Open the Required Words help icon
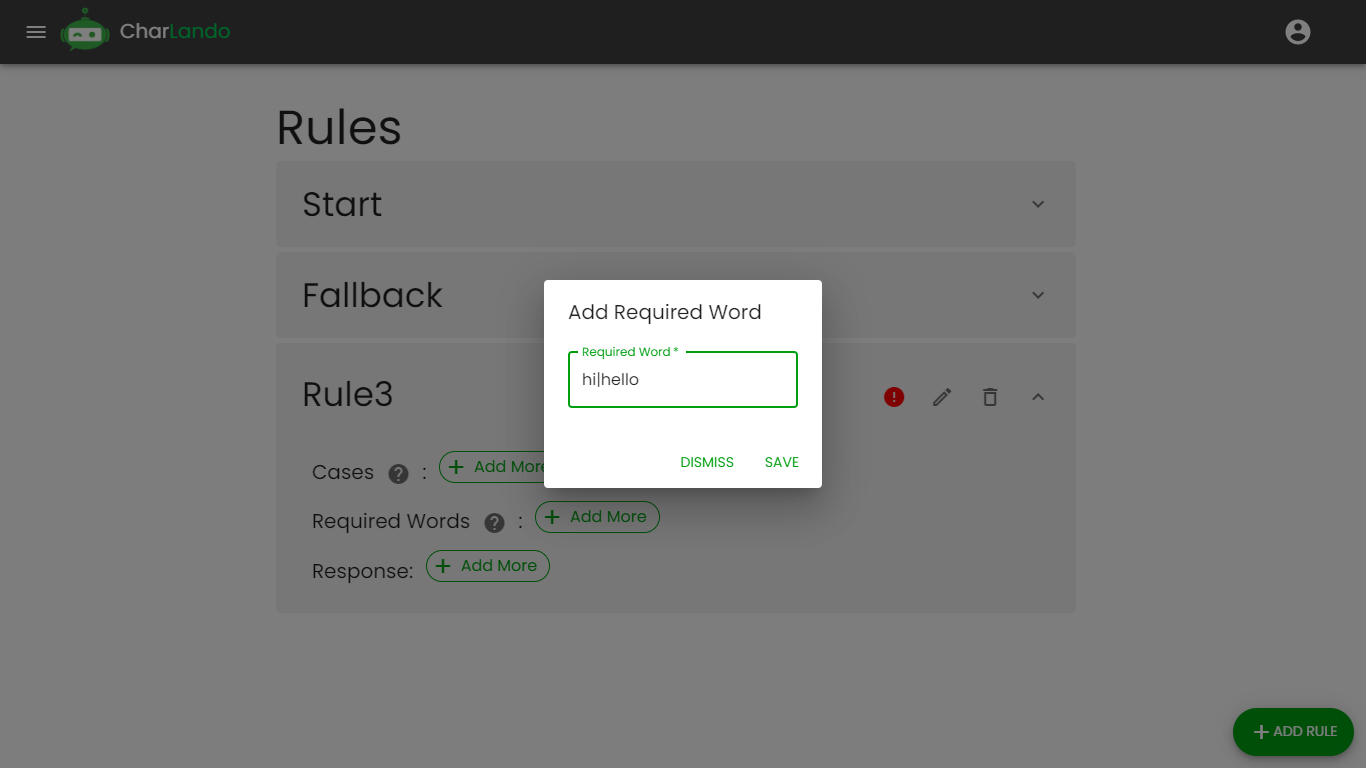The image size is (1366, 768). pos(494,522)
